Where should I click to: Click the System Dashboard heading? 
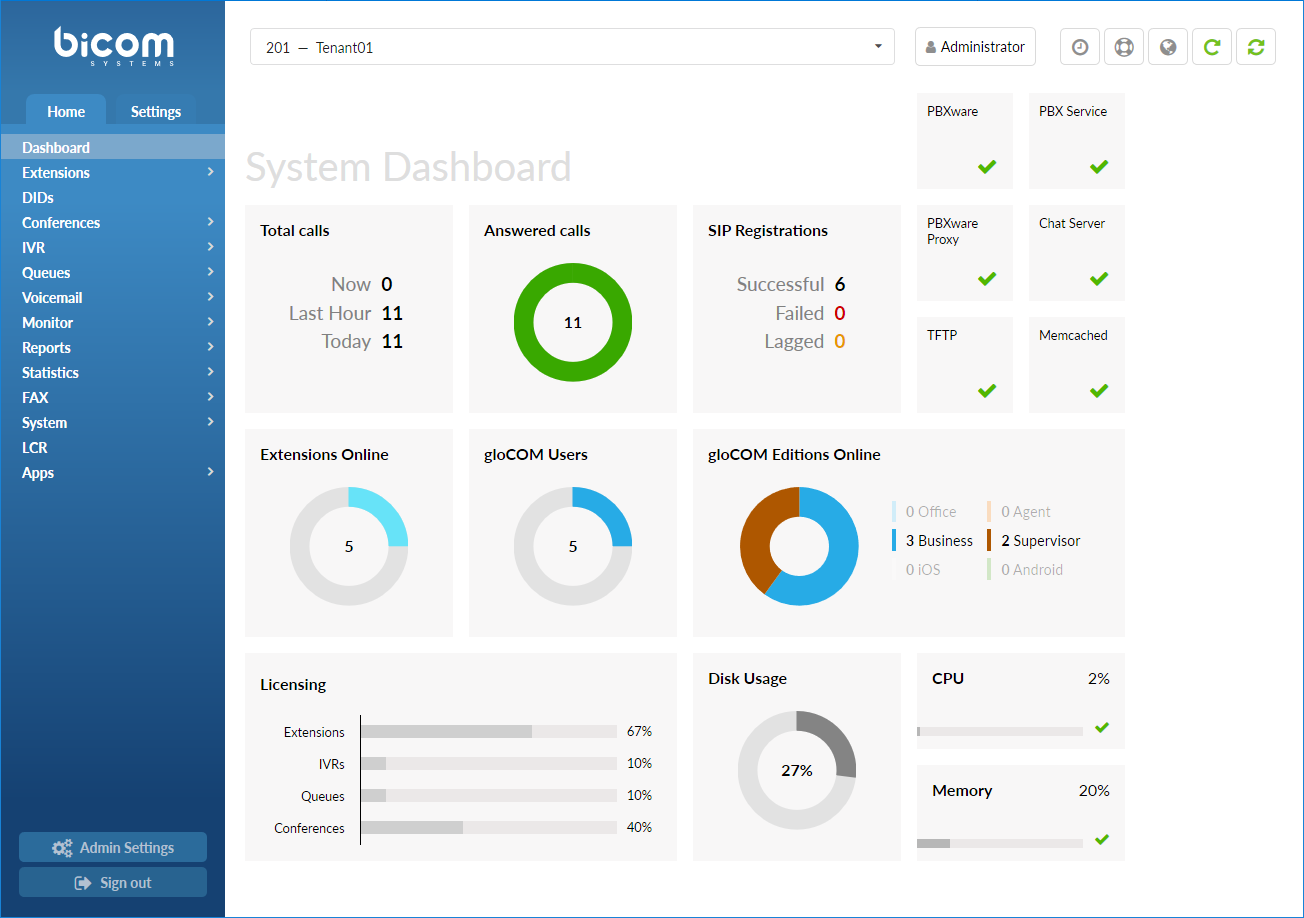tap(408, 167)
